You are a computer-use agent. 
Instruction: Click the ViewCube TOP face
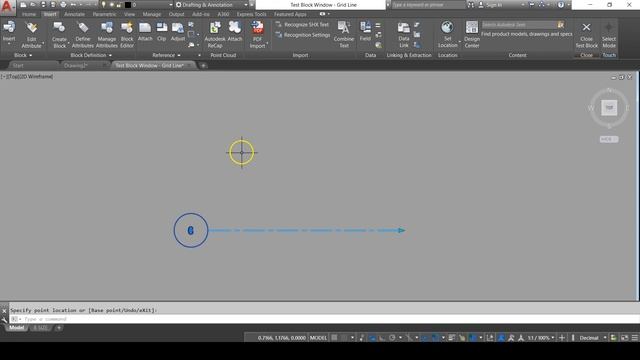click(x=609, y=107)
